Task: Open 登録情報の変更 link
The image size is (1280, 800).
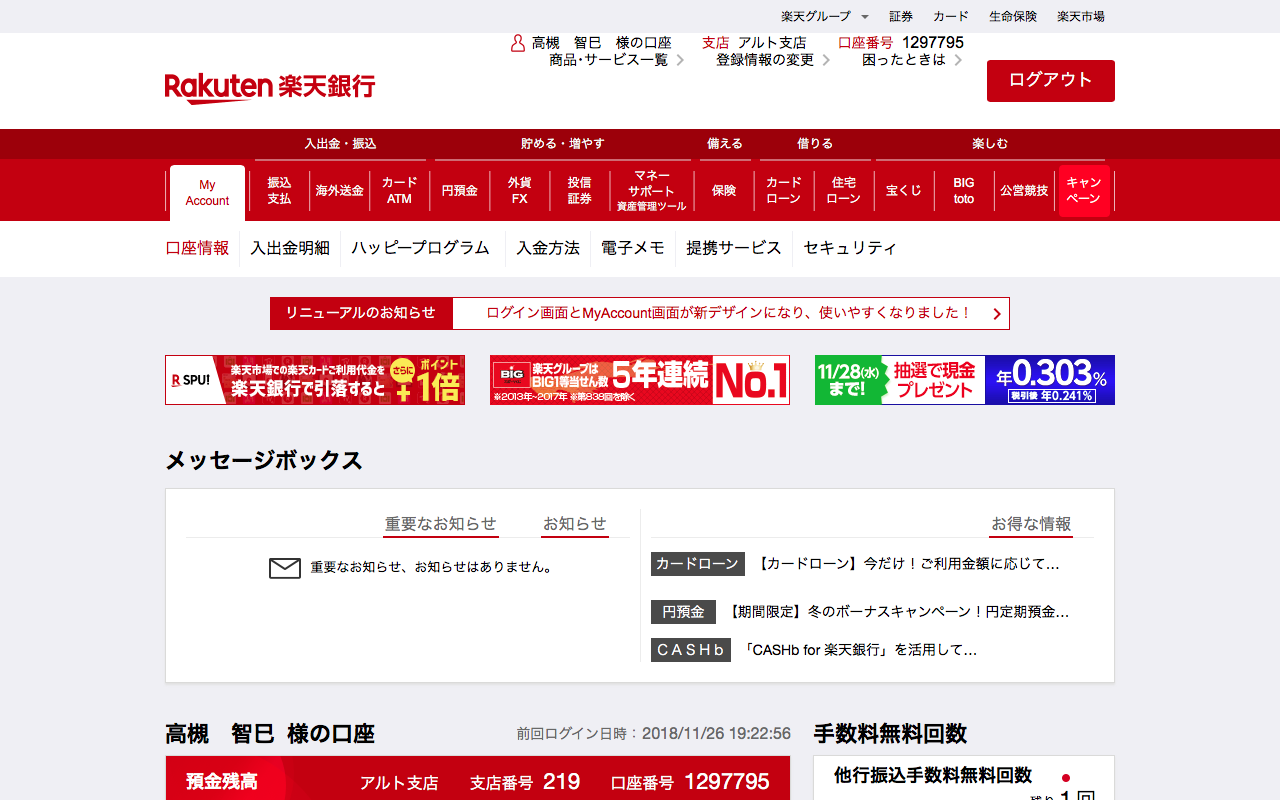Action: (773, 60)
